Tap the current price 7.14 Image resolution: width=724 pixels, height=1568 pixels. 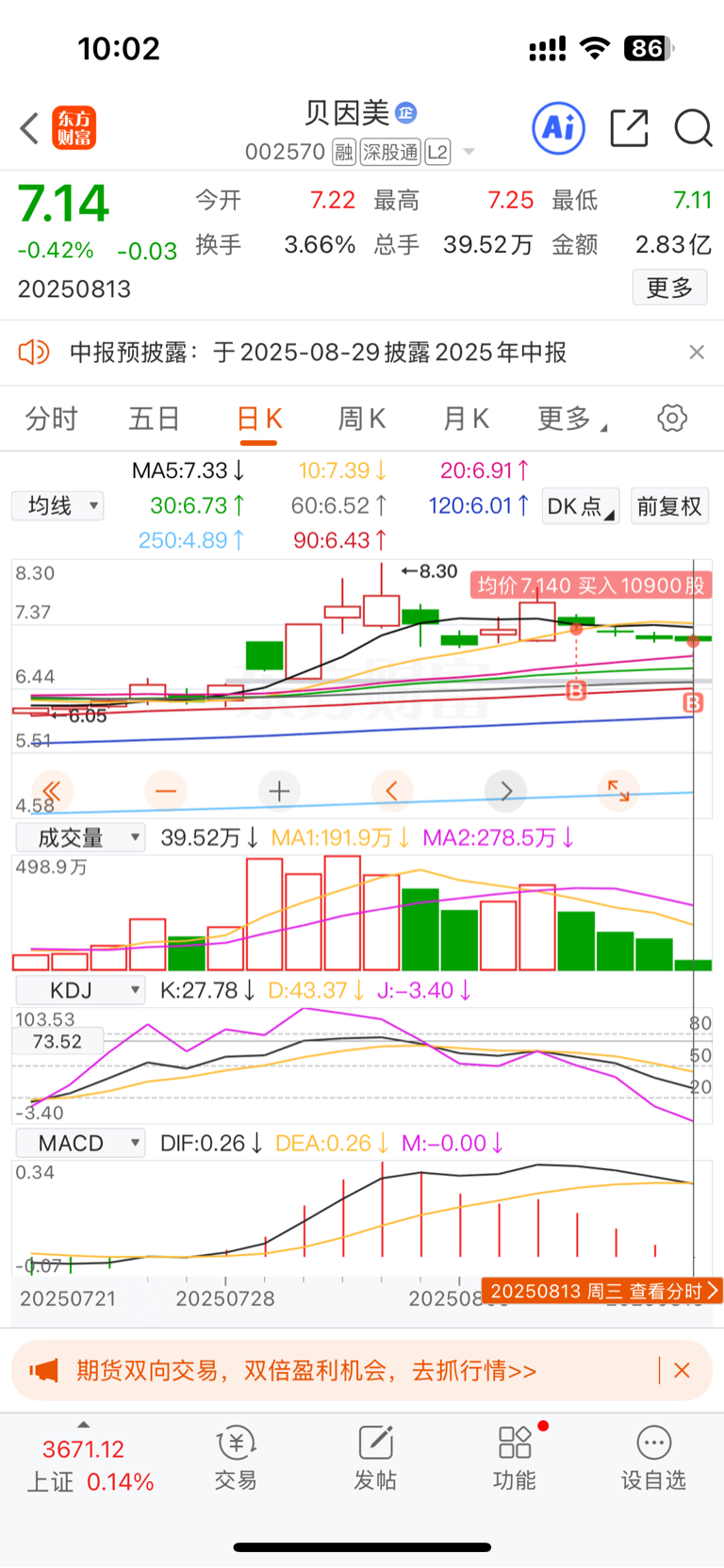[64, 204]
